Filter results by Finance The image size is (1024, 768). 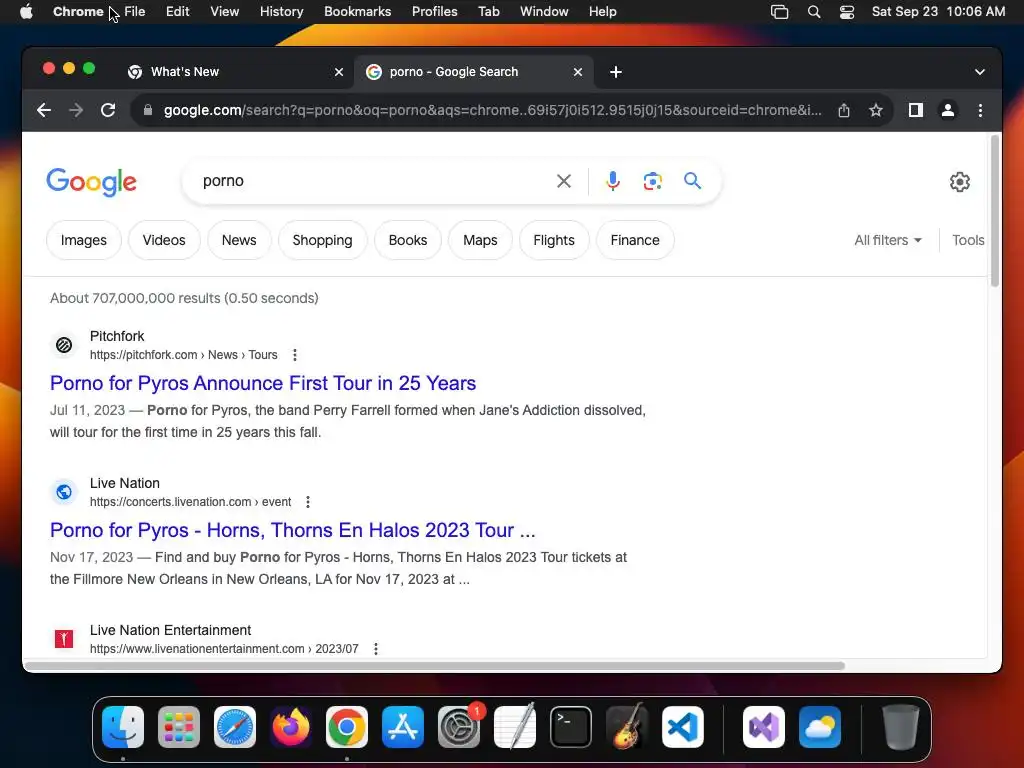coord(635,240)
